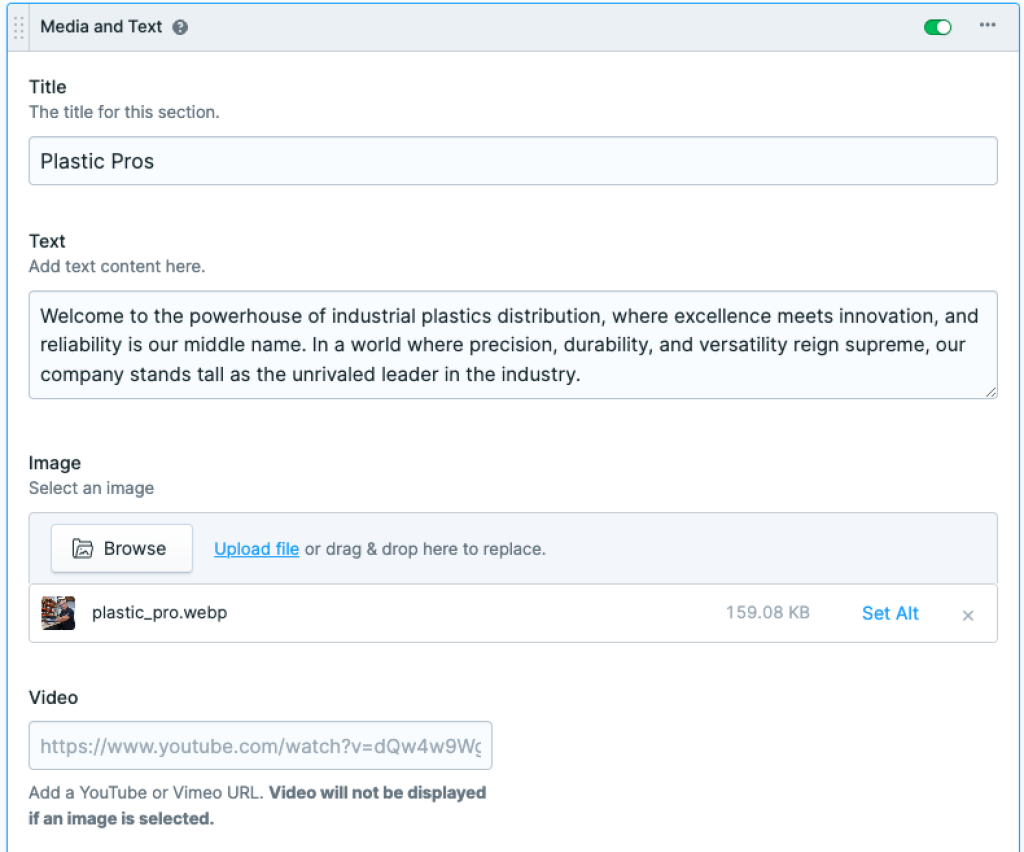Disable the Media and Text section toggle
Image resolution: width=1024 pixels, height=852 pixels.
(x=937, y=27)
